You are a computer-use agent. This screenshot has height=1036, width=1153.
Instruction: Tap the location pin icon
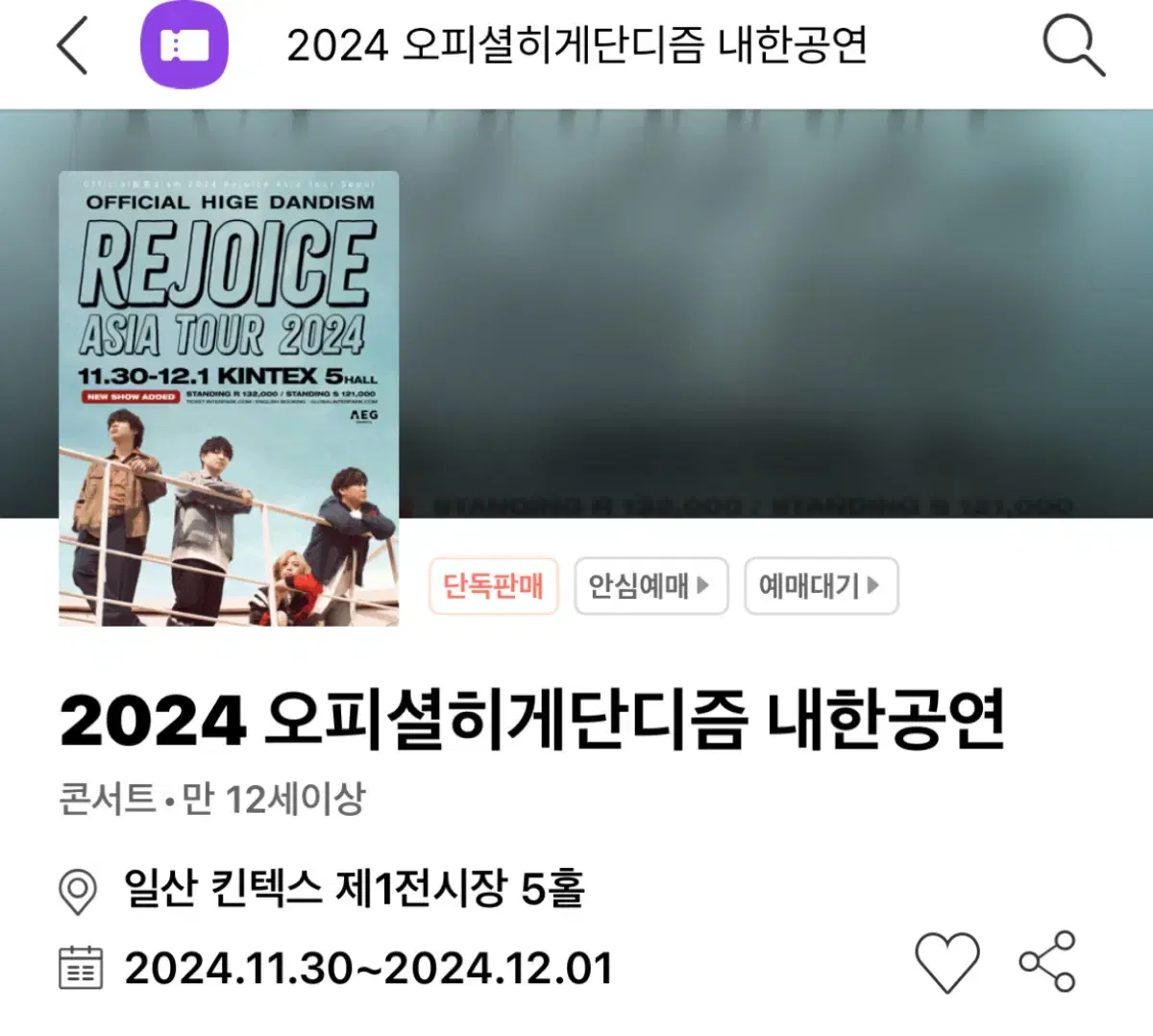point(78,891)
